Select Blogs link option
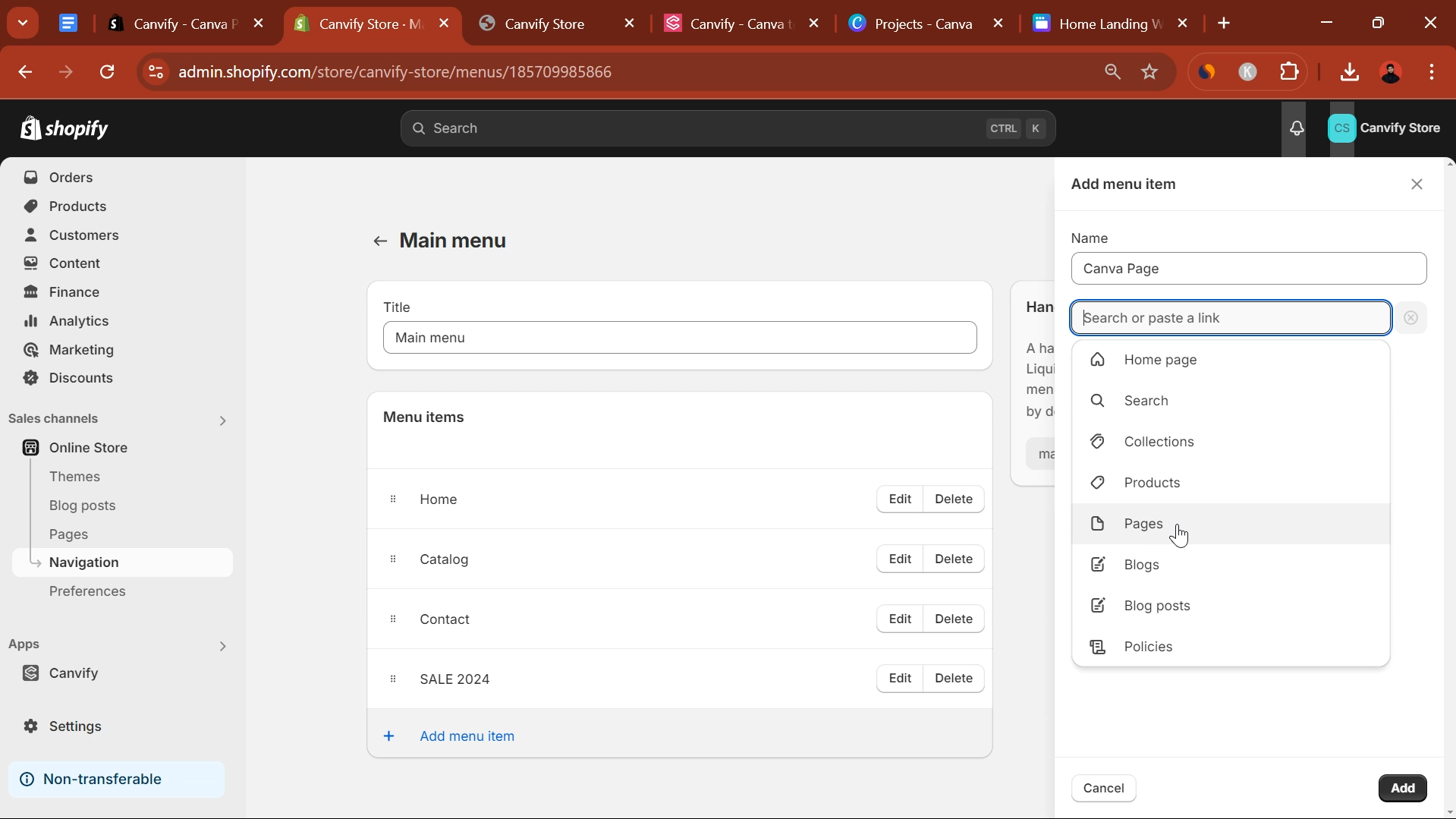 click(1231, 565)
